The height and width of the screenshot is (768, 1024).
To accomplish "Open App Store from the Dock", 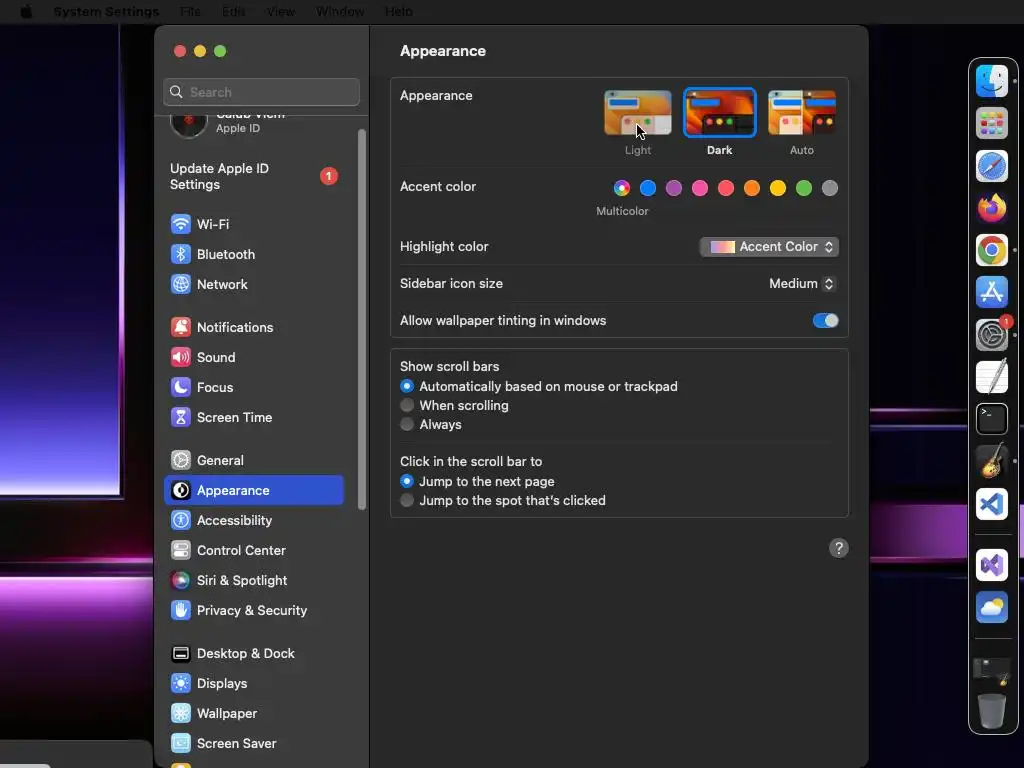I will pos(991,292).
